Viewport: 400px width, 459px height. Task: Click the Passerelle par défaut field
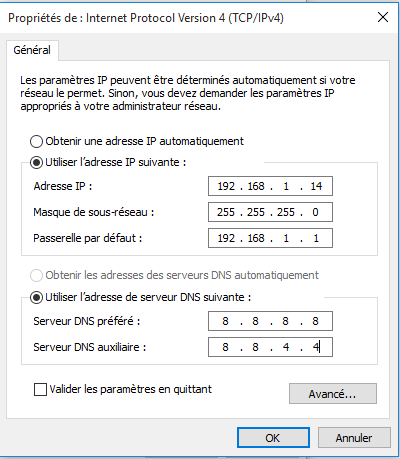tap(270, 238)
